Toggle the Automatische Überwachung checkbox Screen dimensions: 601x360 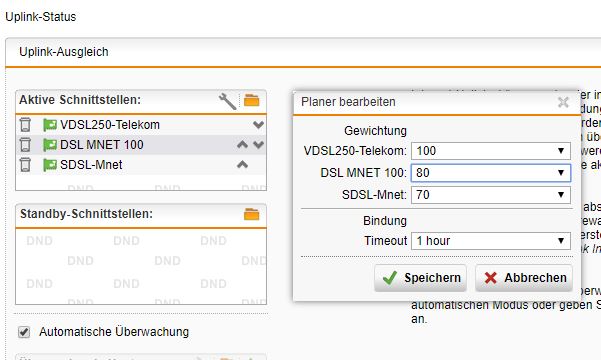[24, 332]
